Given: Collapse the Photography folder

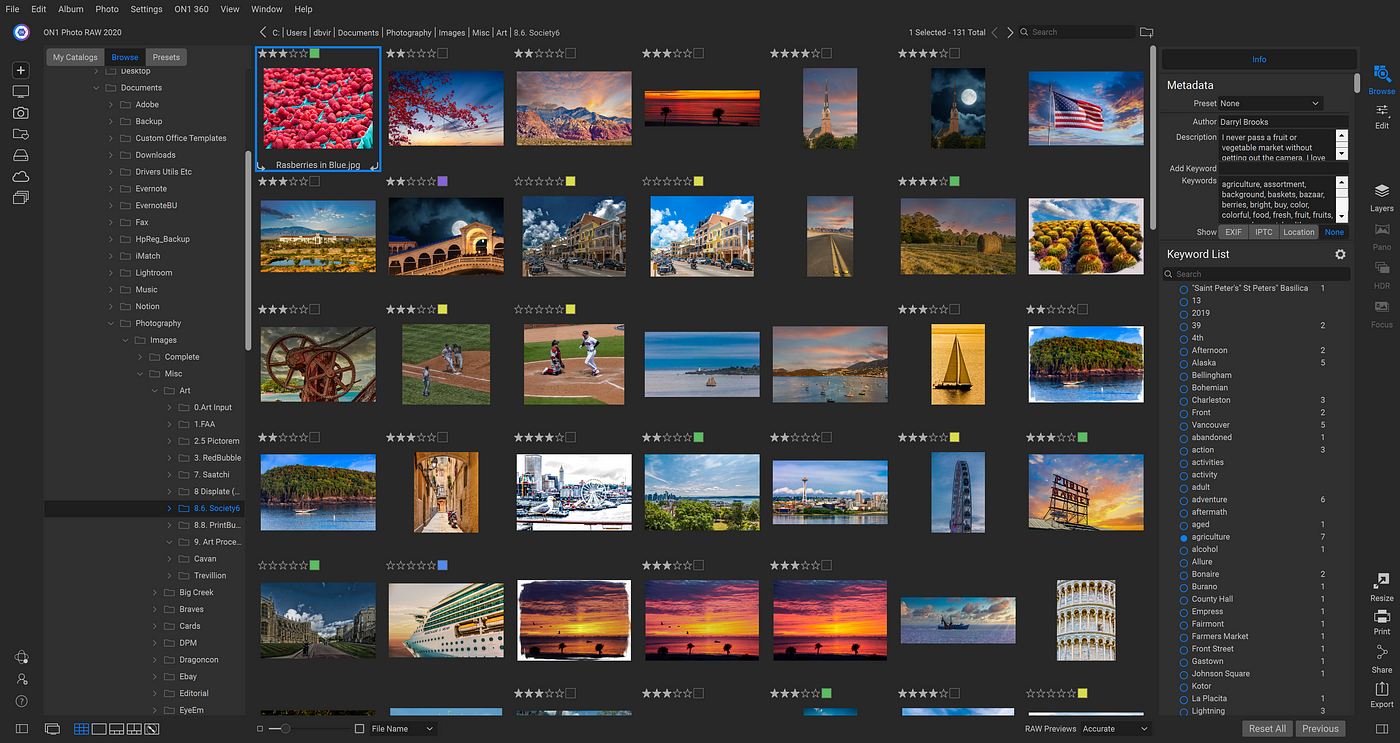Looking at the screenshot, I should point(112,323).
